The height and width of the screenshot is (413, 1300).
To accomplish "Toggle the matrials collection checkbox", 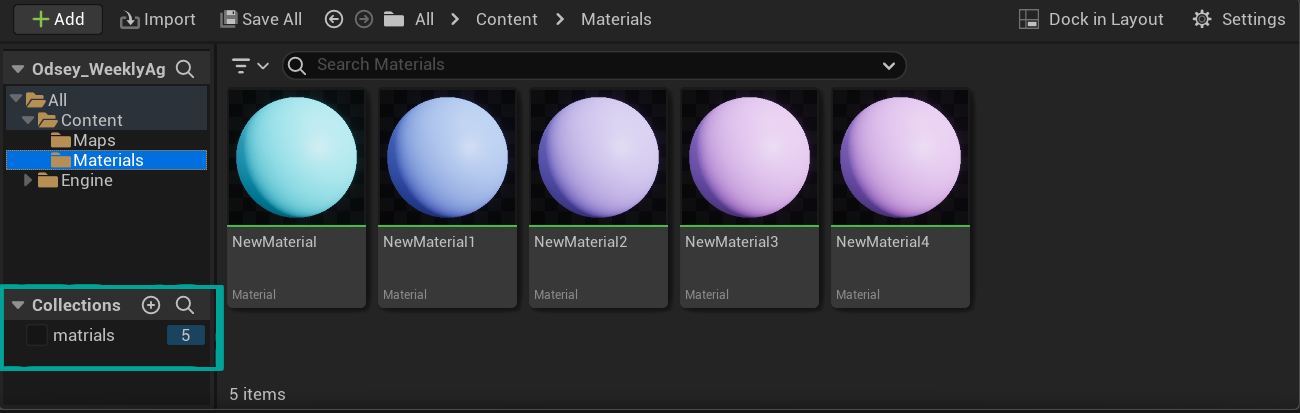I will [37, 335].
